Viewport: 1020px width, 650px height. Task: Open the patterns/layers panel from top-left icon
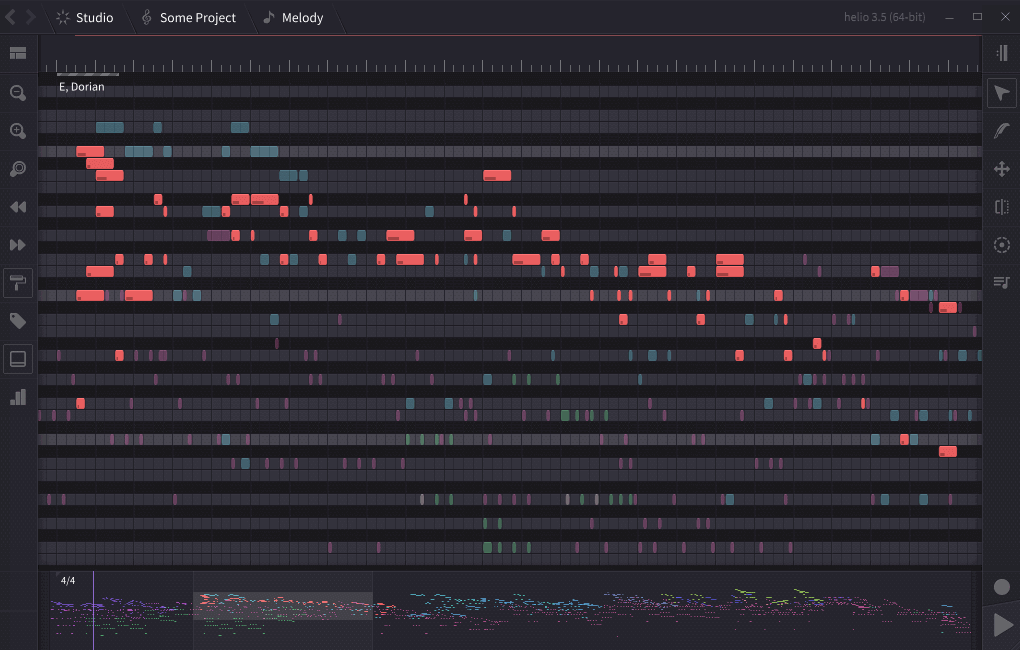(x=17, y=53)
